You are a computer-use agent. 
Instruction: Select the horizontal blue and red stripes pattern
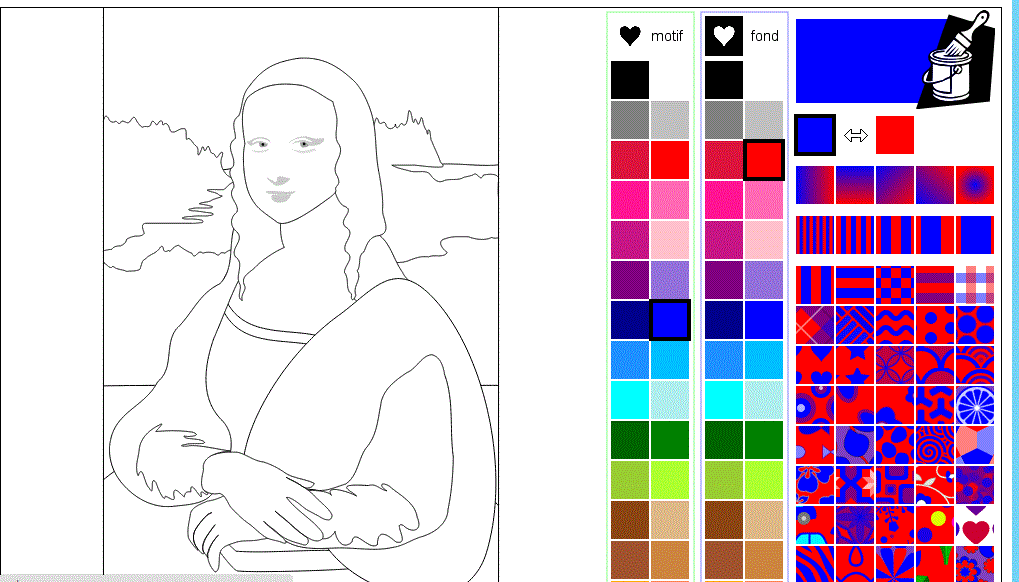point(855,285)
